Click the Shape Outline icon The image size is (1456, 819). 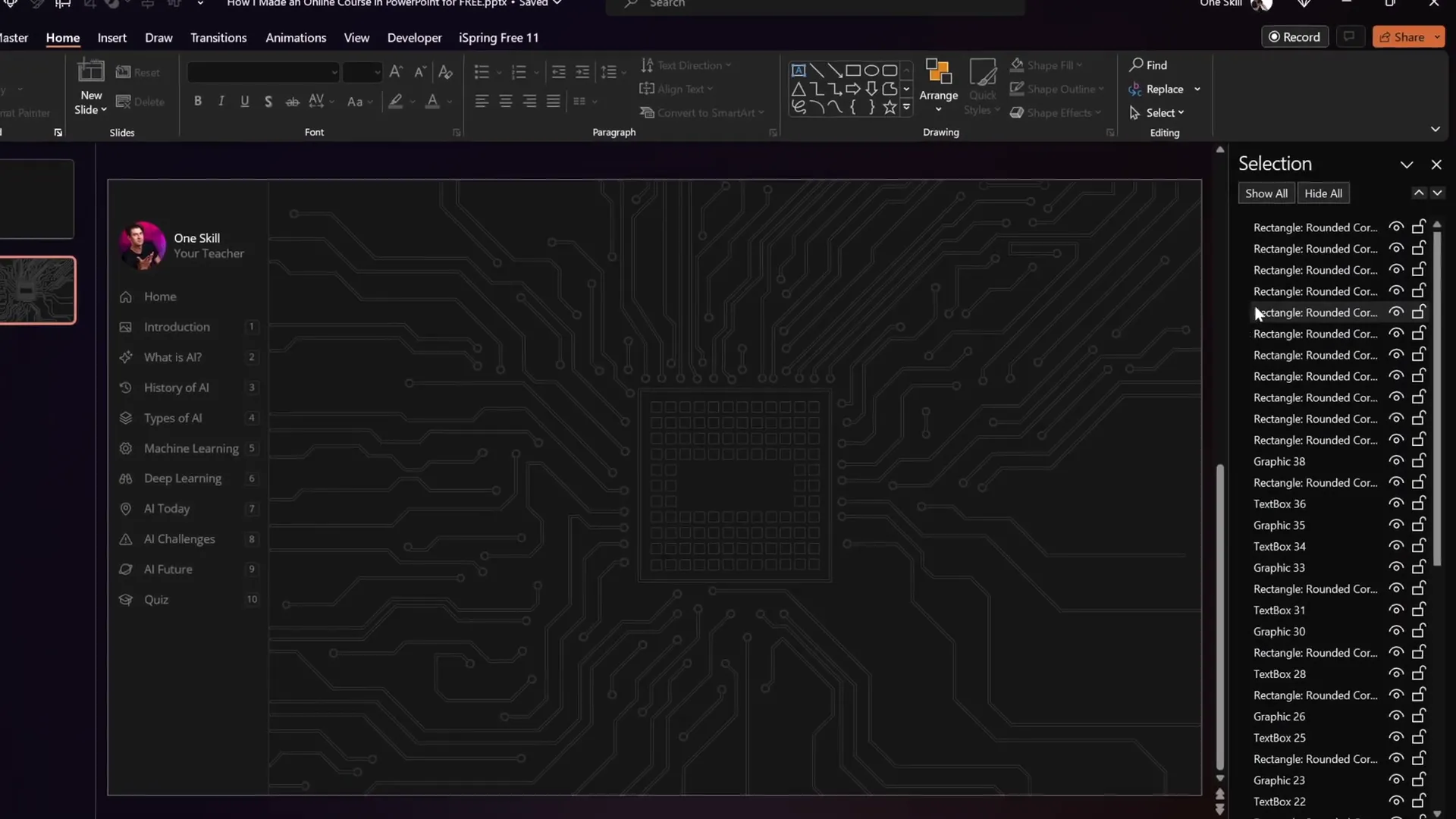(1017, 89)
